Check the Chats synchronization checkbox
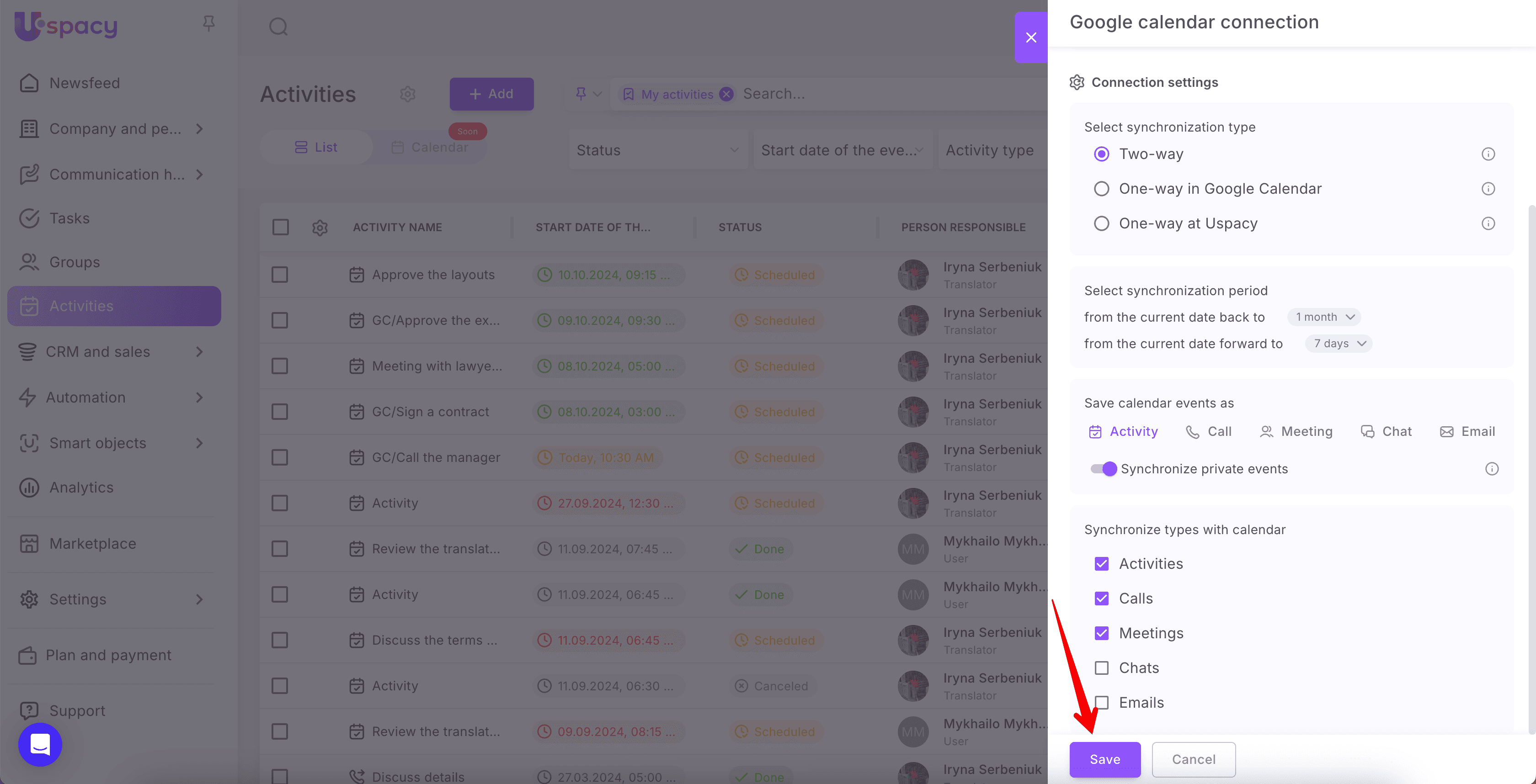Screen dimensions: 1536x784 click(x=1101, y=668)
